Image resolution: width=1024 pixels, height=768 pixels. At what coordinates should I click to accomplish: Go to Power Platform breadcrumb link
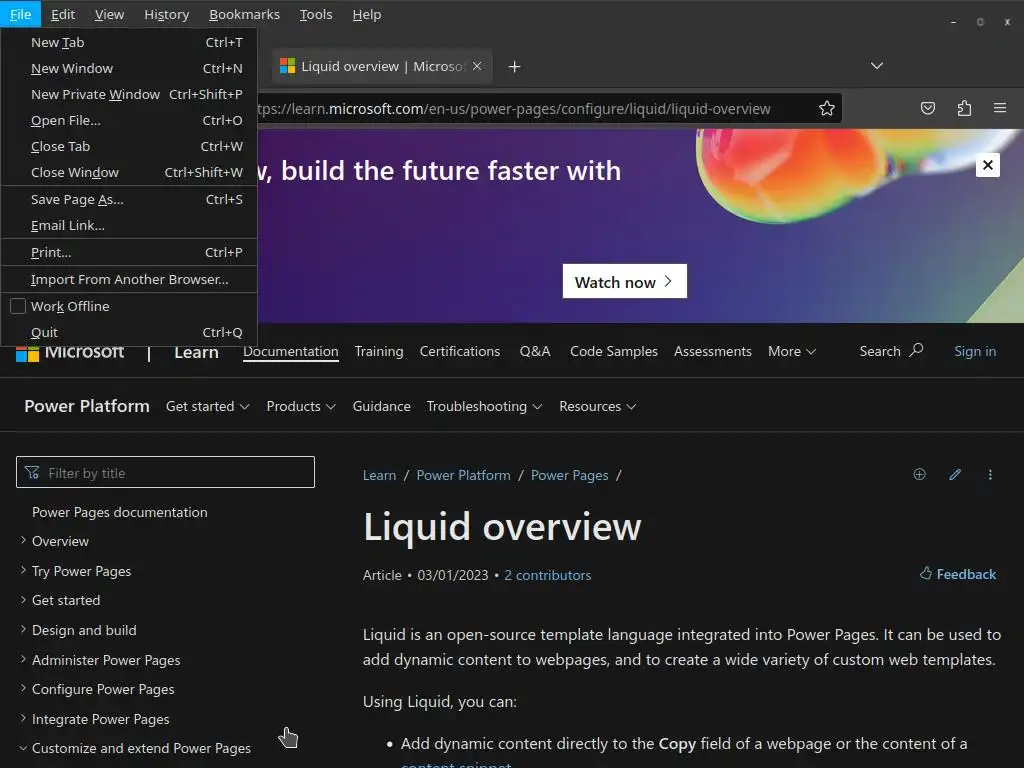pyautogui.click(x=464, y=475)
